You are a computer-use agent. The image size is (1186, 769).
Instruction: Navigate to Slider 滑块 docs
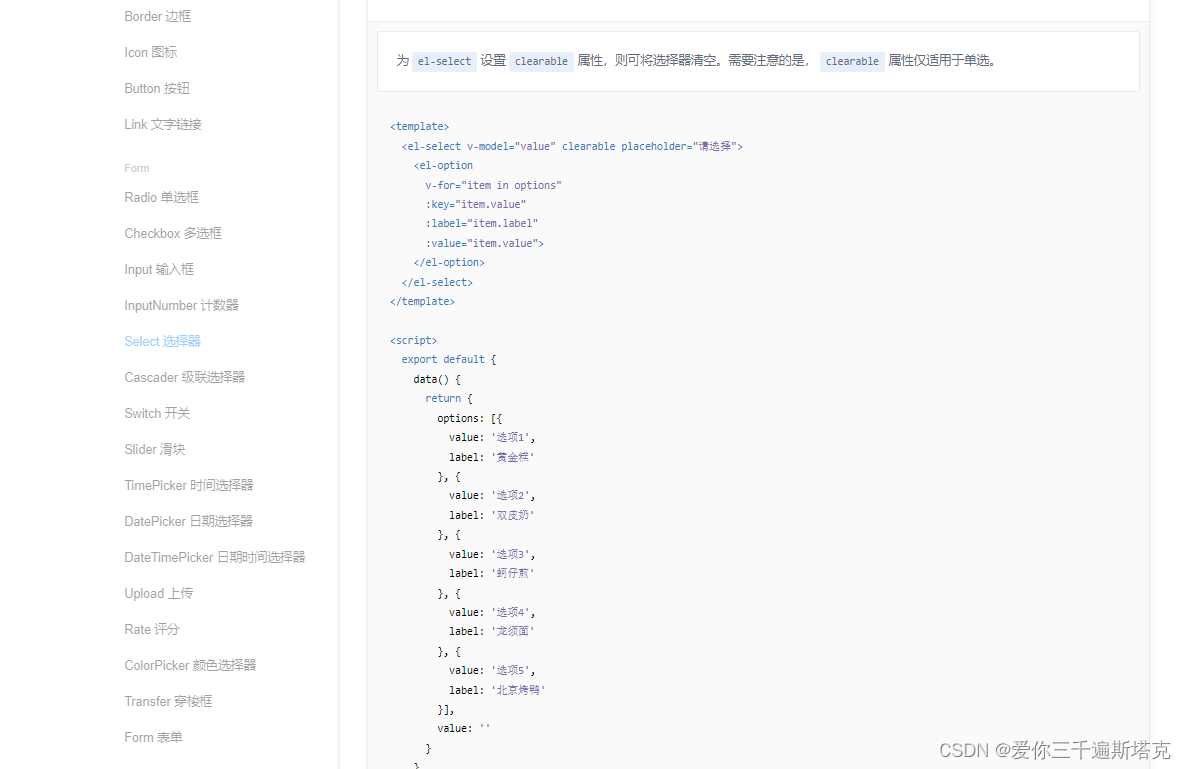154,449
